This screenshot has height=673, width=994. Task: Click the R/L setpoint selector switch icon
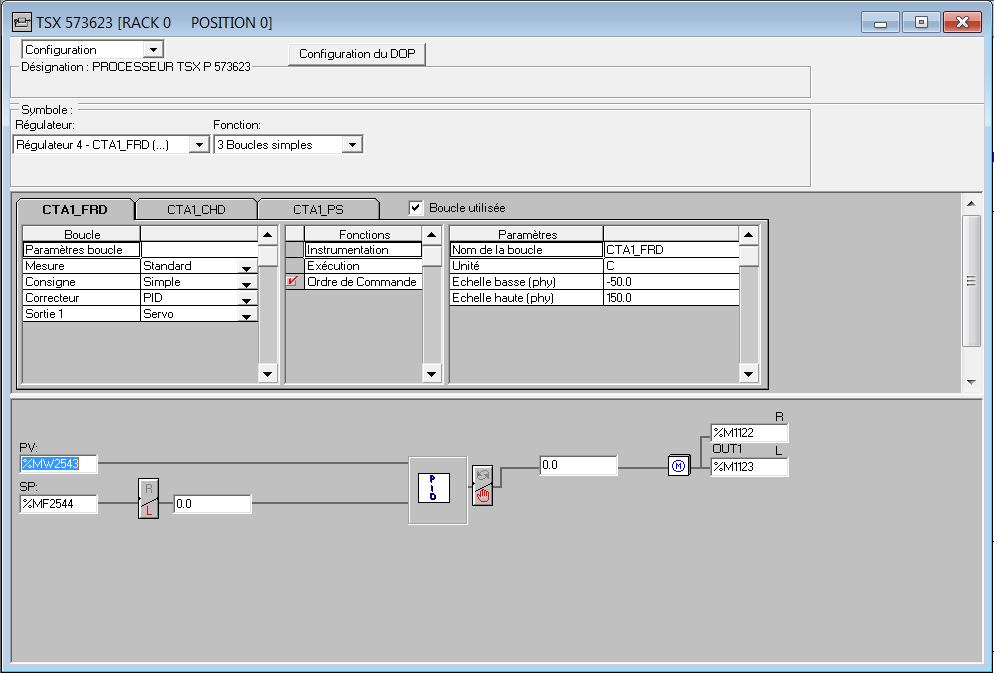(x=149, y=498)
